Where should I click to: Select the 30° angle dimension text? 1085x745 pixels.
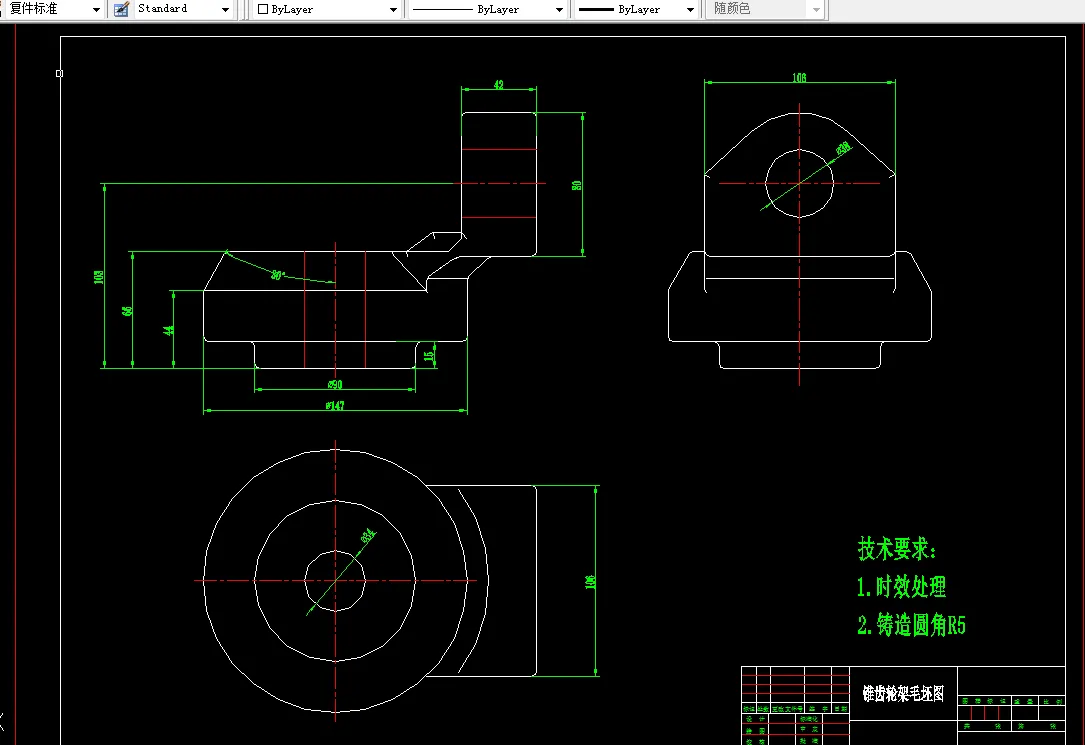278,275
